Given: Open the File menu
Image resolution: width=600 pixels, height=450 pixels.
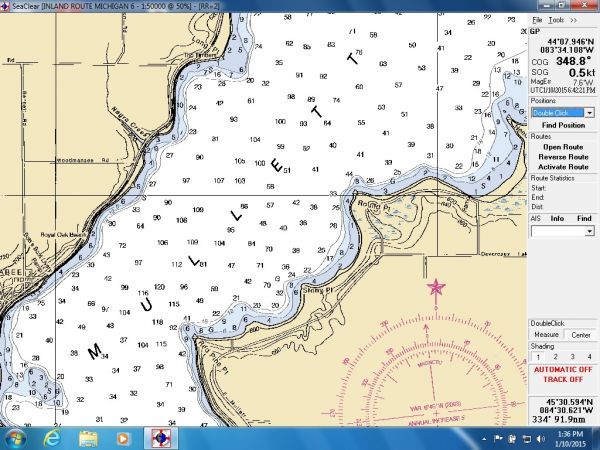Looking at the screenshot, I should click(x=537, y=20).
